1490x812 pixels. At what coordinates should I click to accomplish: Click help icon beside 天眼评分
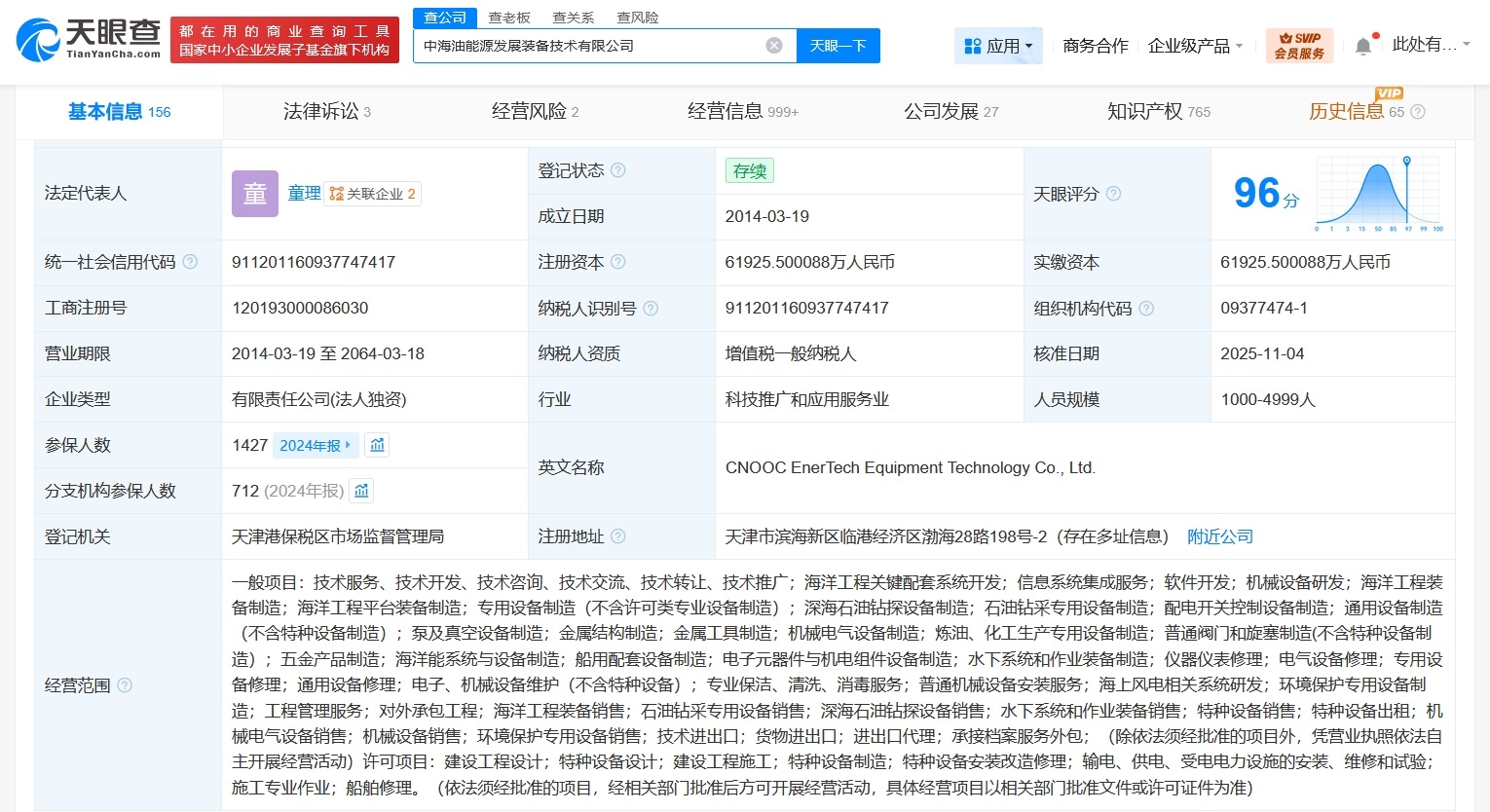[1116, 194]
